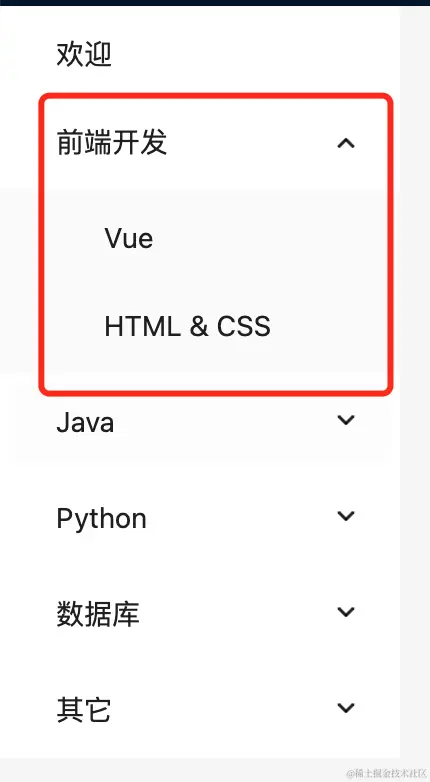Click the 前端开发 menu title text

coord(112,143)
